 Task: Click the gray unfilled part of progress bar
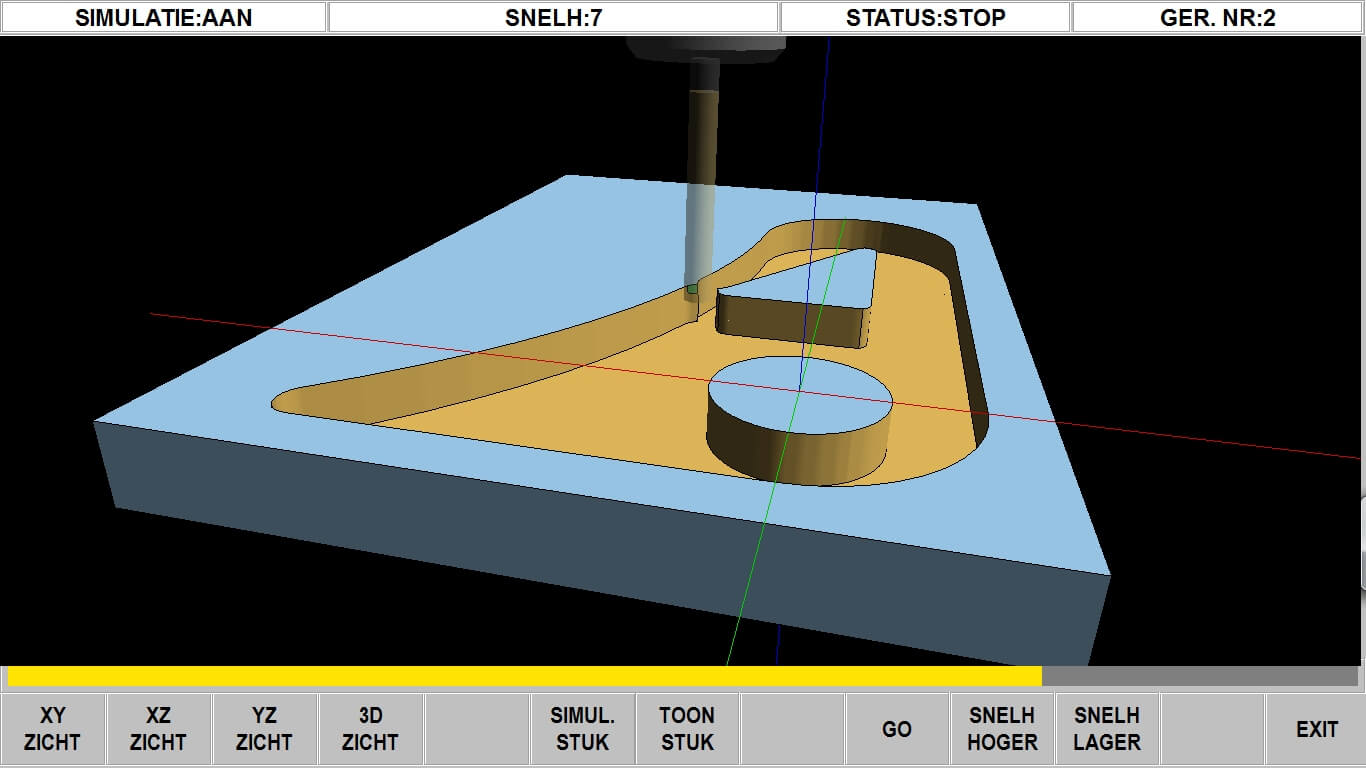pyautogui.click(x=1200, y=677)
